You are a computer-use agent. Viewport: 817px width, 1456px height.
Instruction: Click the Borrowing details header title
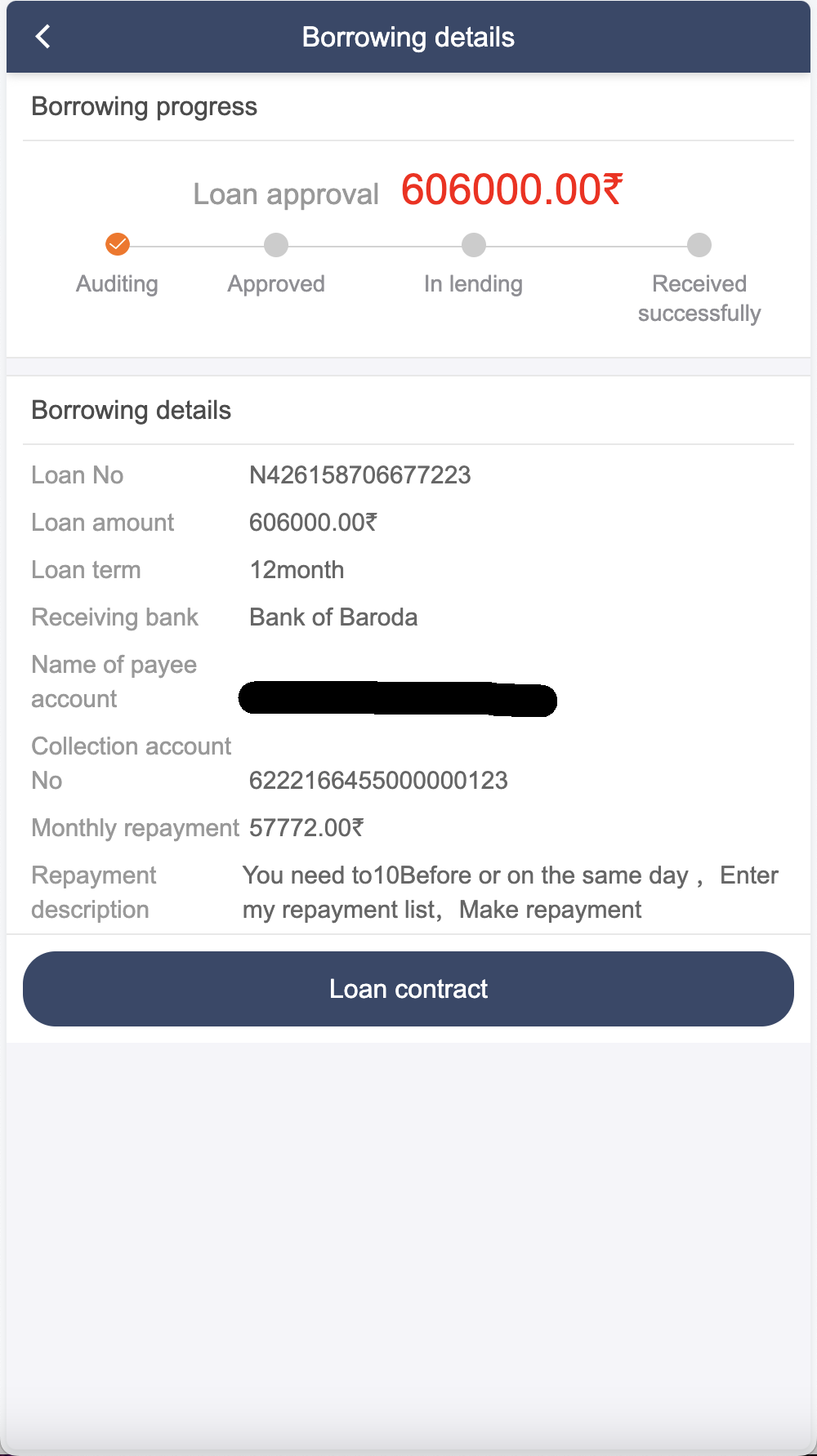[x=408, y=38]
